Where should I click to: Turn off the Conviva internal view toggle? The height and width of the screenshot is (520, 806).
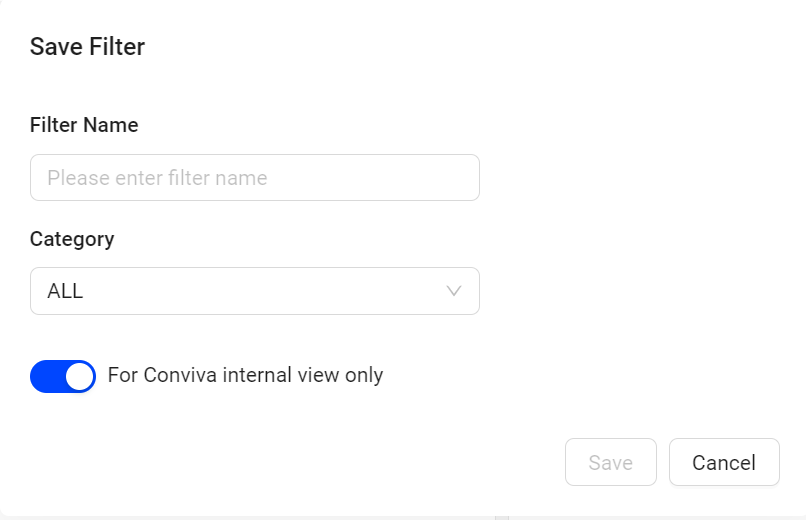tap(63, 376)
